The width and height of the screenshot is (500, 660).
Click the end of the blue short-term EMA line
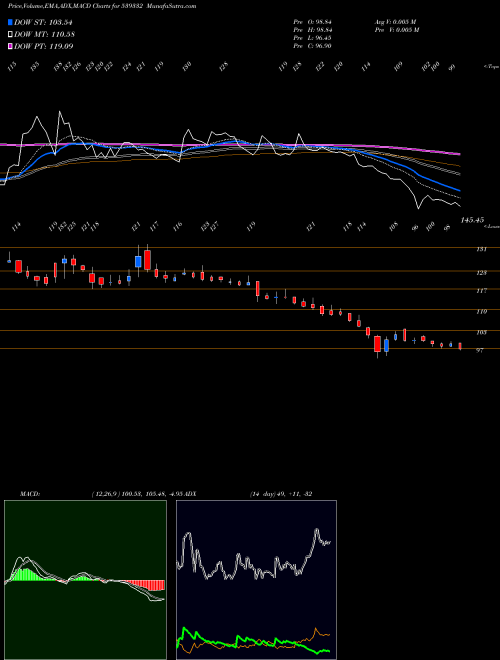tap(460, 191)
